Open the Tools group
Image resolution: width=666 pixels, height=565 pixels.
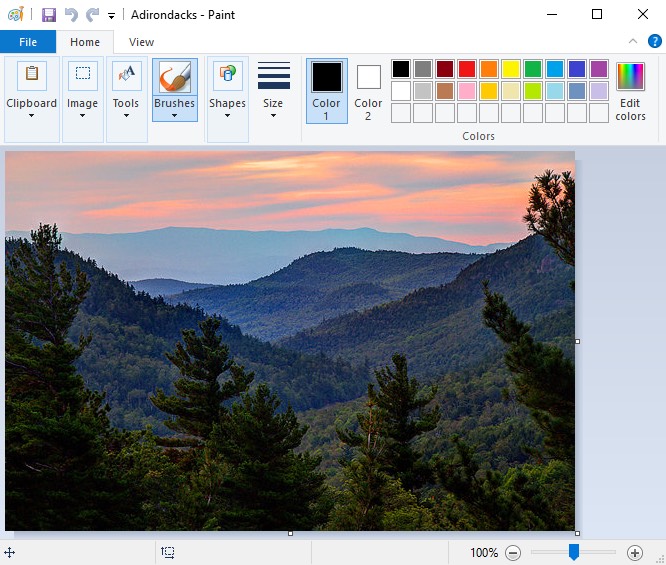coord(126,90)
